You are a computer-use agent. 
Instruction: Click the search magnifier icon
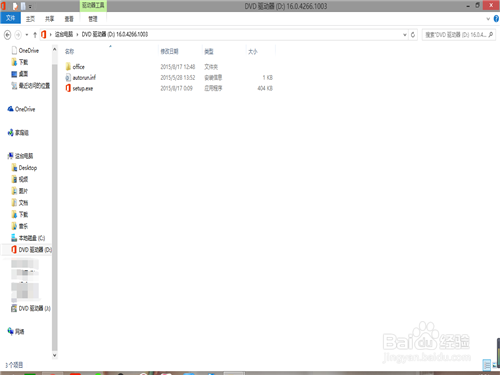[x=491, y=35]
